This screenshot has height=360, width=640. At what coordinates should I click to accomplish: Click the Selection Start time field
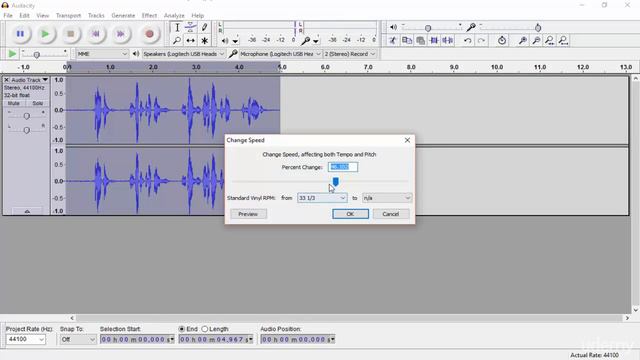(x=137, y=339)
